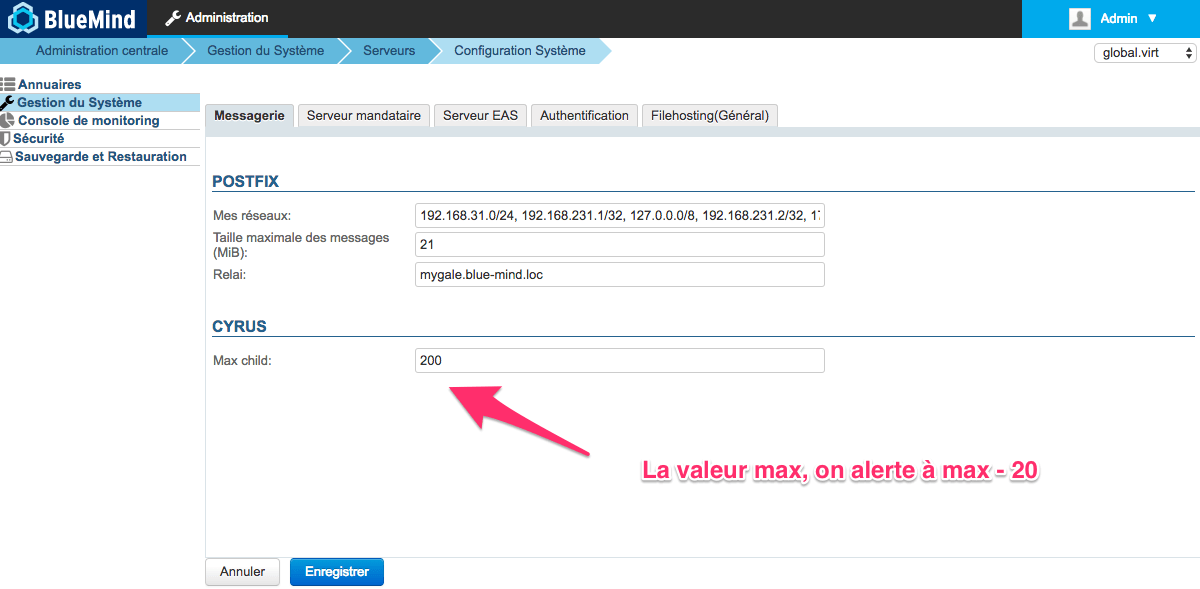Image resolution: width=1200 pixels, height=589 pixels.
Task: Click the Sécurité shield icon
Action: click(6, 139)
